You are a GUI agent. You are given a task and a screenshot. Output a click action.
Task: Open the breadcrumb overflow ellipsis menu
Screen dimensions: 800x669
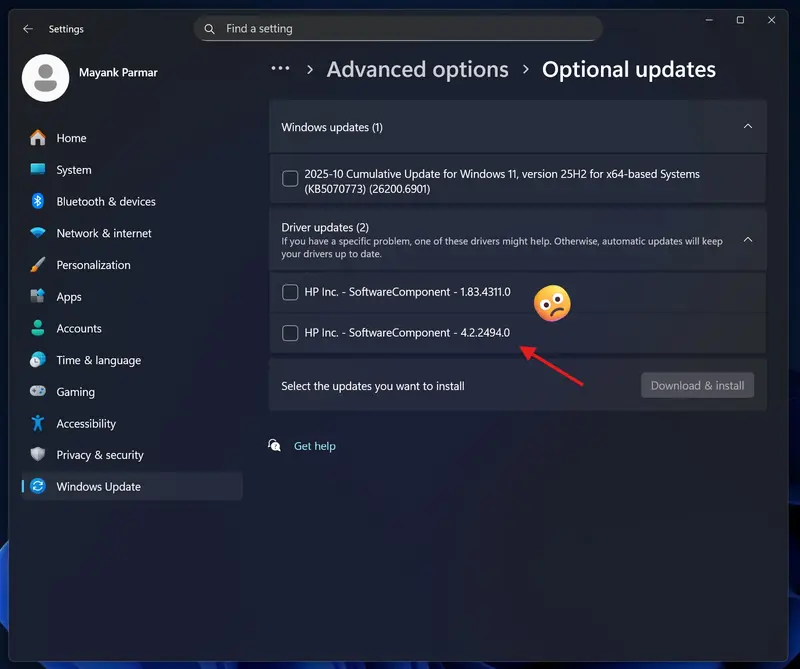point(280,68)
